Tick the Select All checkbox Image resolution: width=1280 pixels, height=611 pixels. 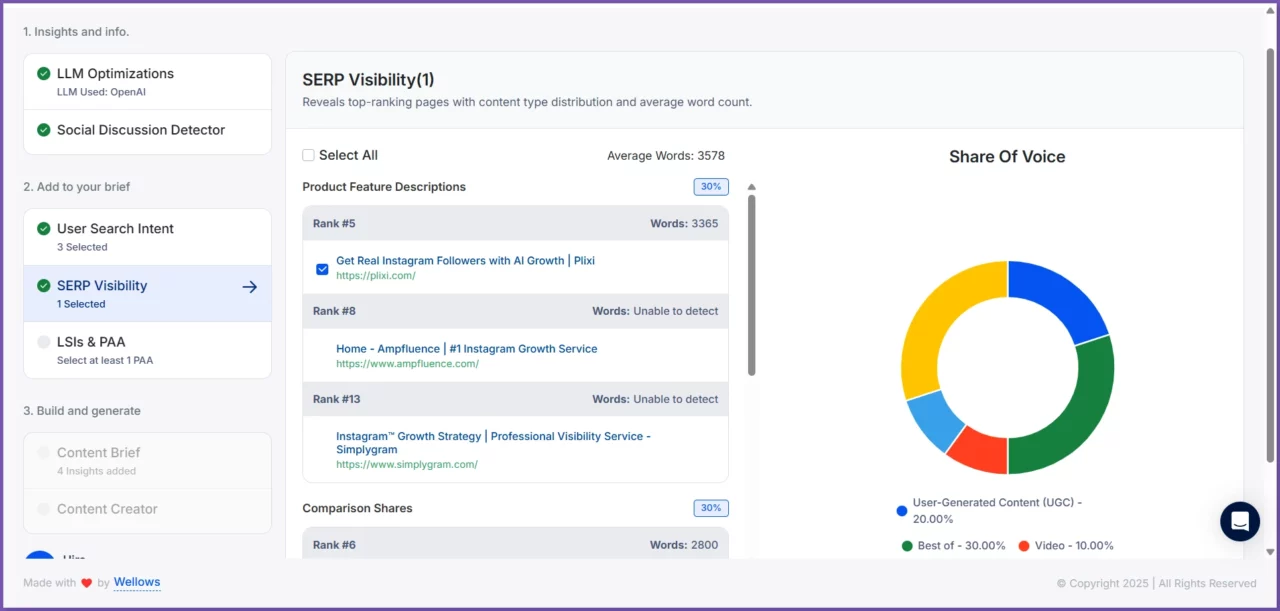pyautogui.click(x=309, y=155)
